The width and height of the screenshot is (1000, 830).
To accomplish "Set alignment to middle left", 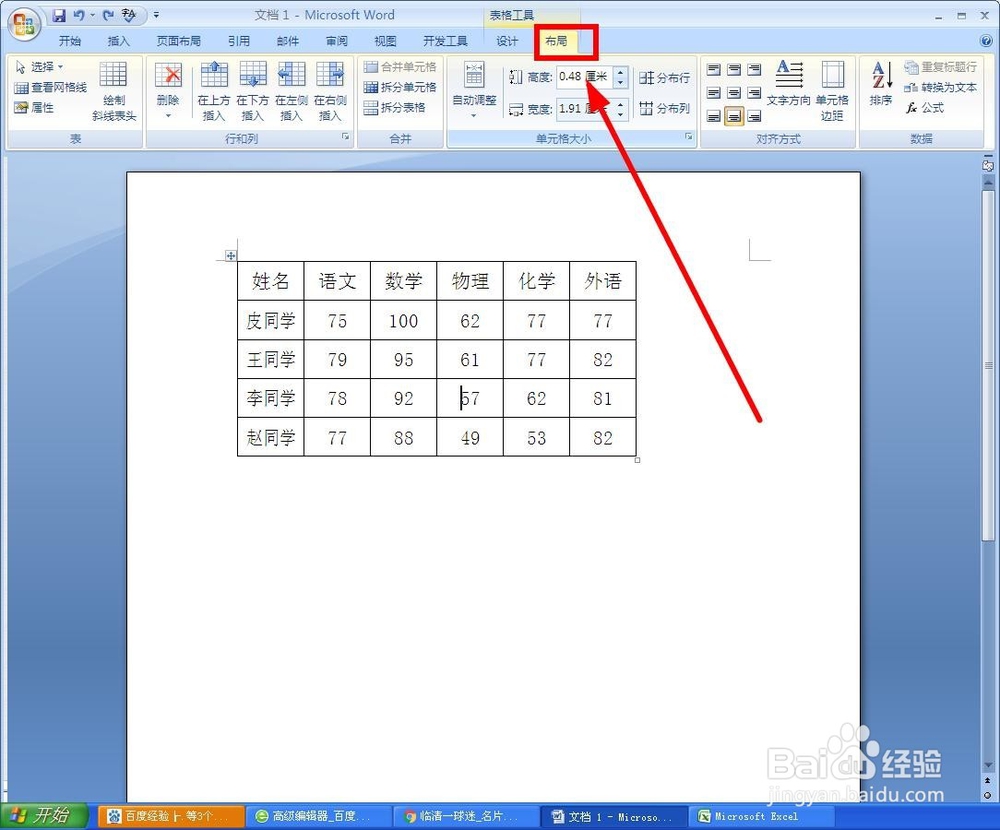I will (x=714, y=93).
